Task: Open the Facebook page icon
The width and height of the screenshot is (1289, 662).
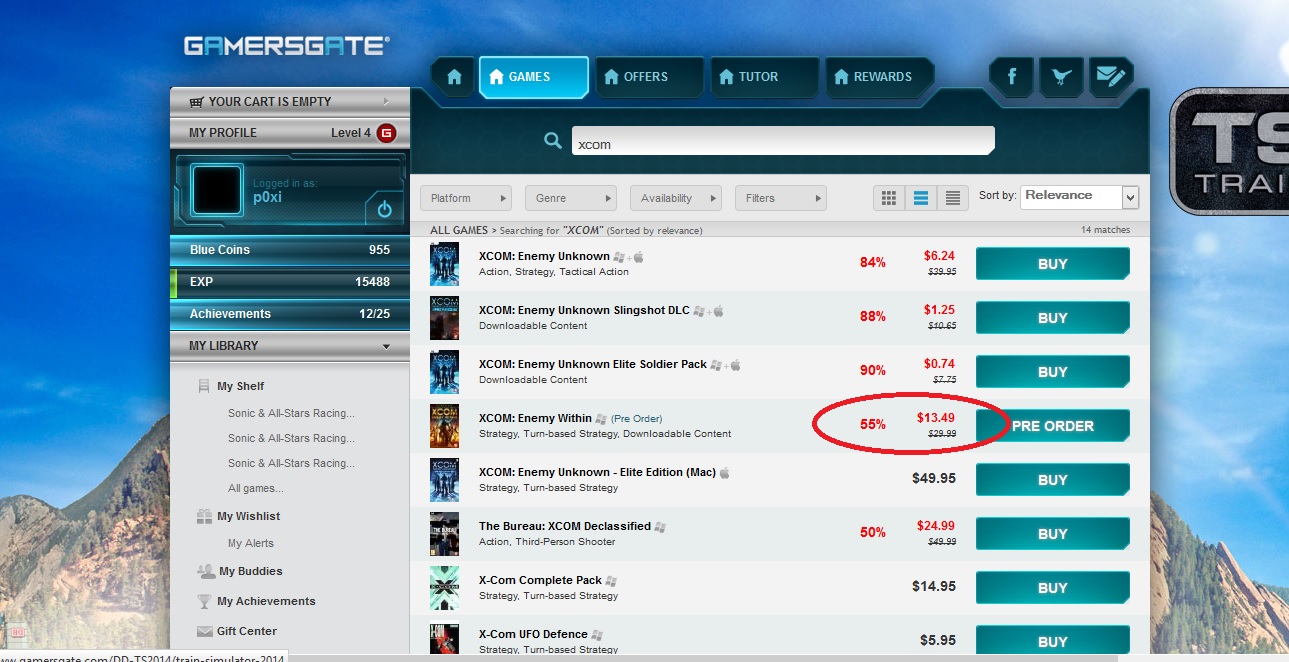Action: (1011, 77)
